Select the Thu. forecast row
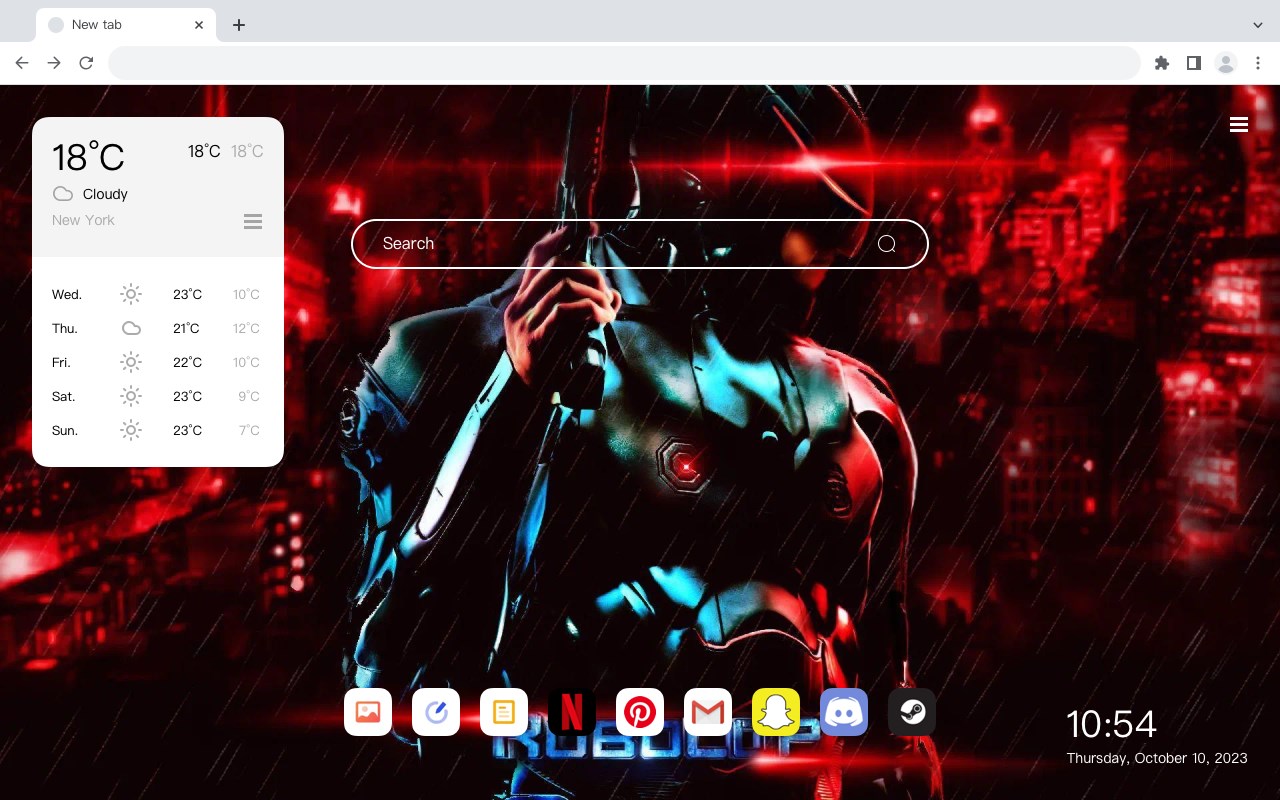Image resolution: width=1280 pixels, height=800 pixels. pyautogui.click(x=156, y=328)
